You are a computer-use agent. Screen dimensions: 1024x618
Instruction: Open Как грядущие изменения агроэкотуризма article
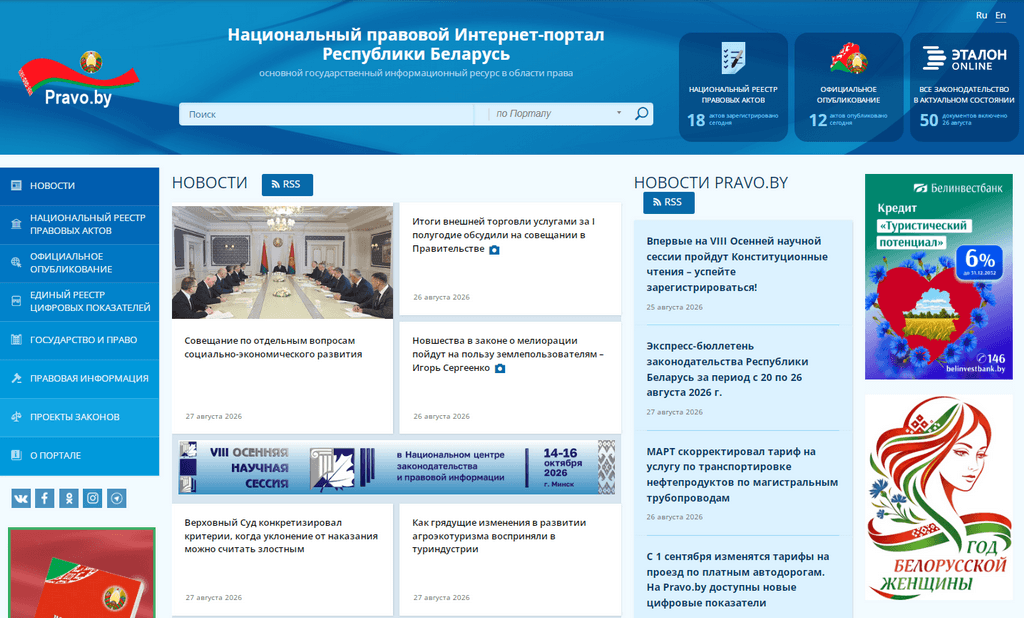pos(499,536)
